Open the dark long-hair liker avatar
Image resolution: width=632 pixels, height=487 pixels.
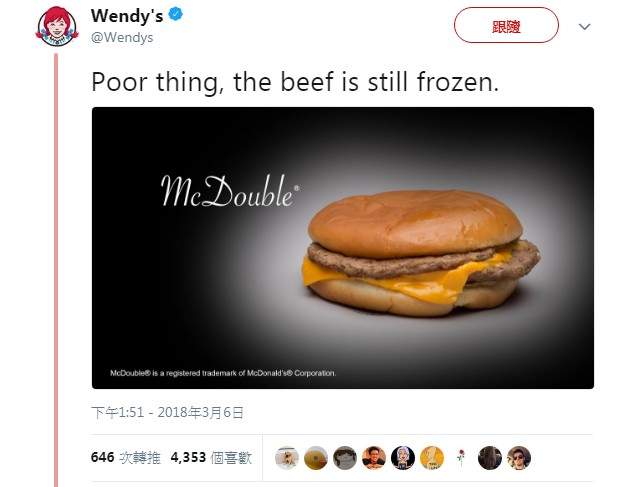(x=490, y=458)
